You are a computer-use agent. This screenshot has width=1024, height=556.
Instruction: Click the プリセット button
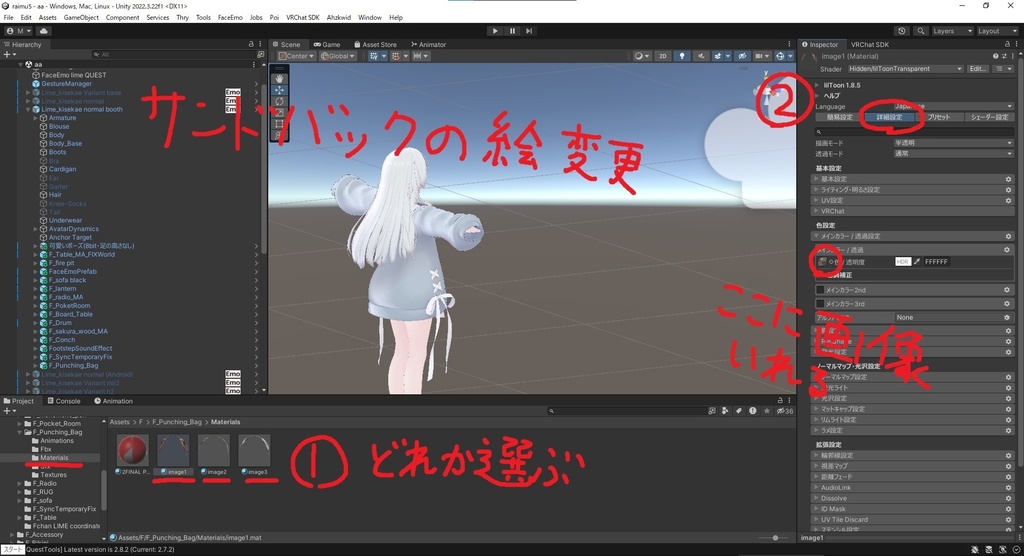click(x=938, y=117)
